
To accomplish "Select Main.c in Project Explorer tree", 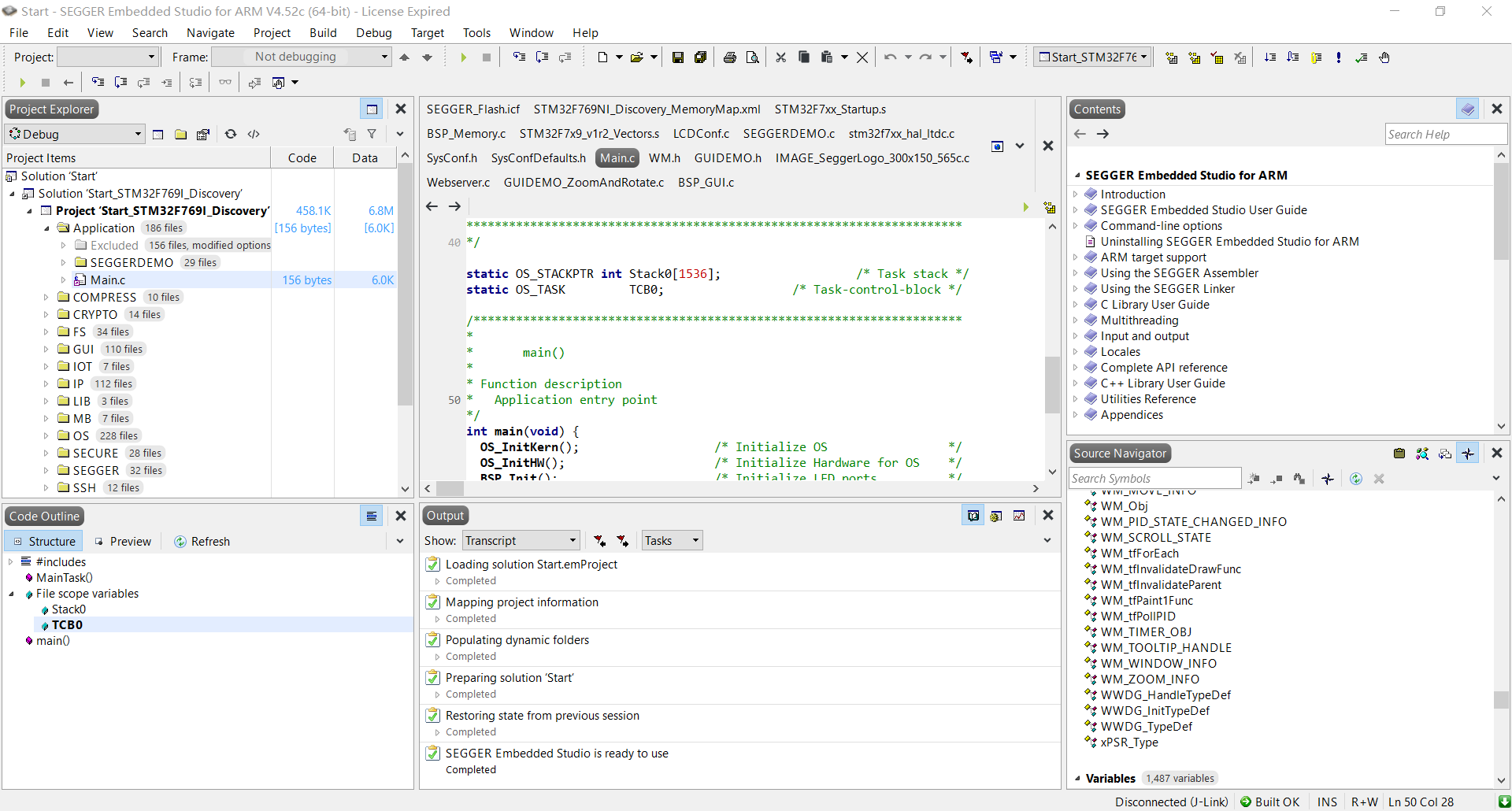I will 108,280.
